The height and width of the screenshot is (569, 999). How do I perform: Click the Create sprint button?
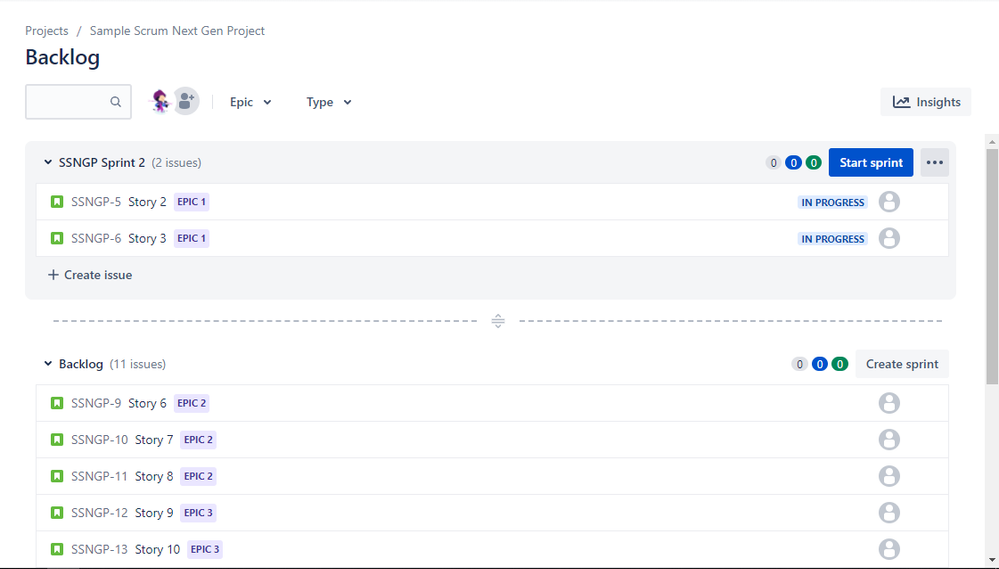point(902,364)
